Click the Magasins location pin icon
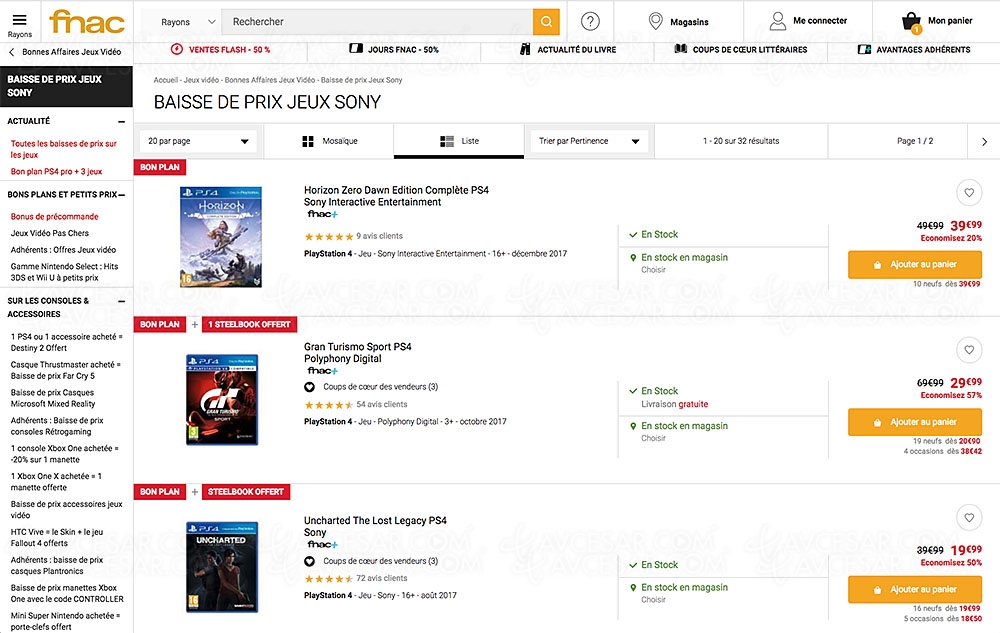1000x633 pixels. (x=655, y=21)
